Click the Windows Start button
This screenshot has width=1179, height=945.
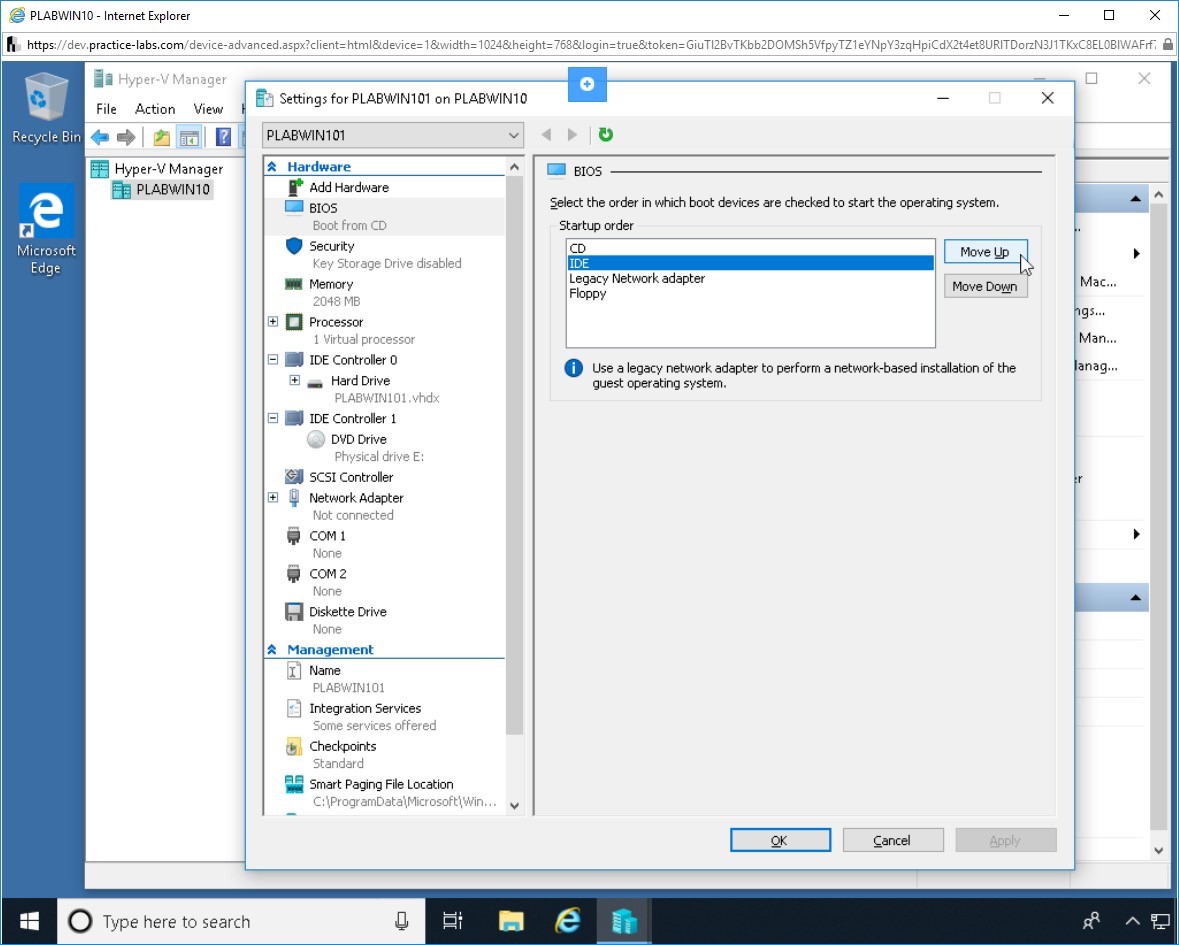(x=29, y=921)
